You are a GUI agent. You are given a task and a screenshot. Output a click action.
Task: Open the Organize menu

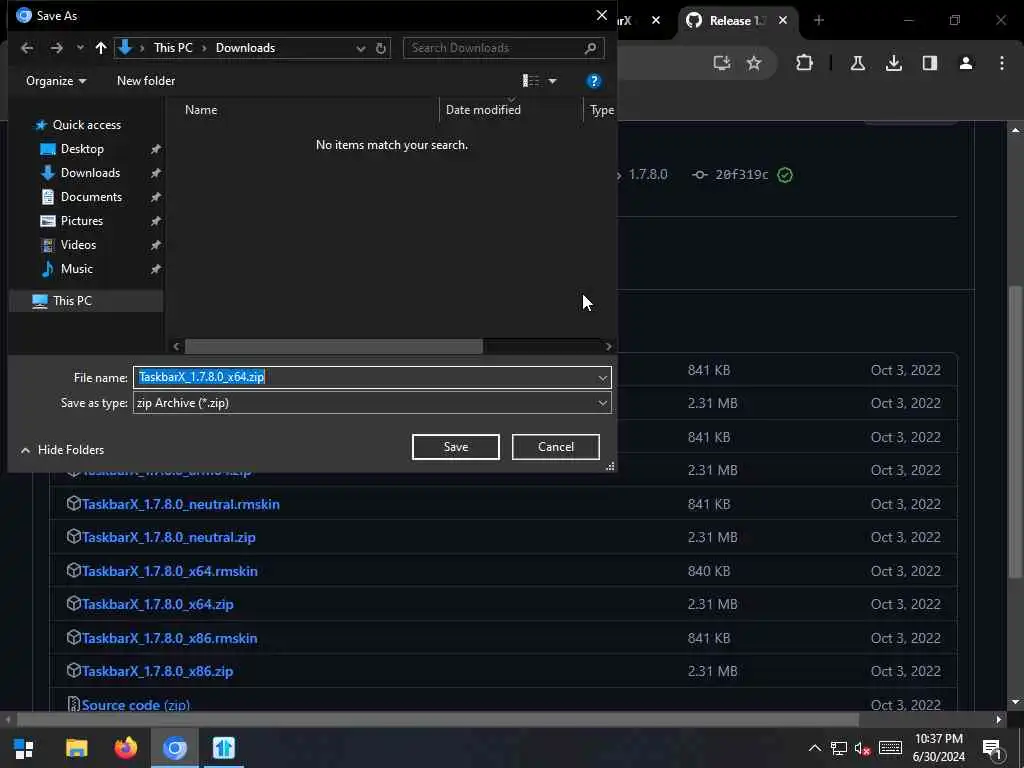[x=56, y=81]
